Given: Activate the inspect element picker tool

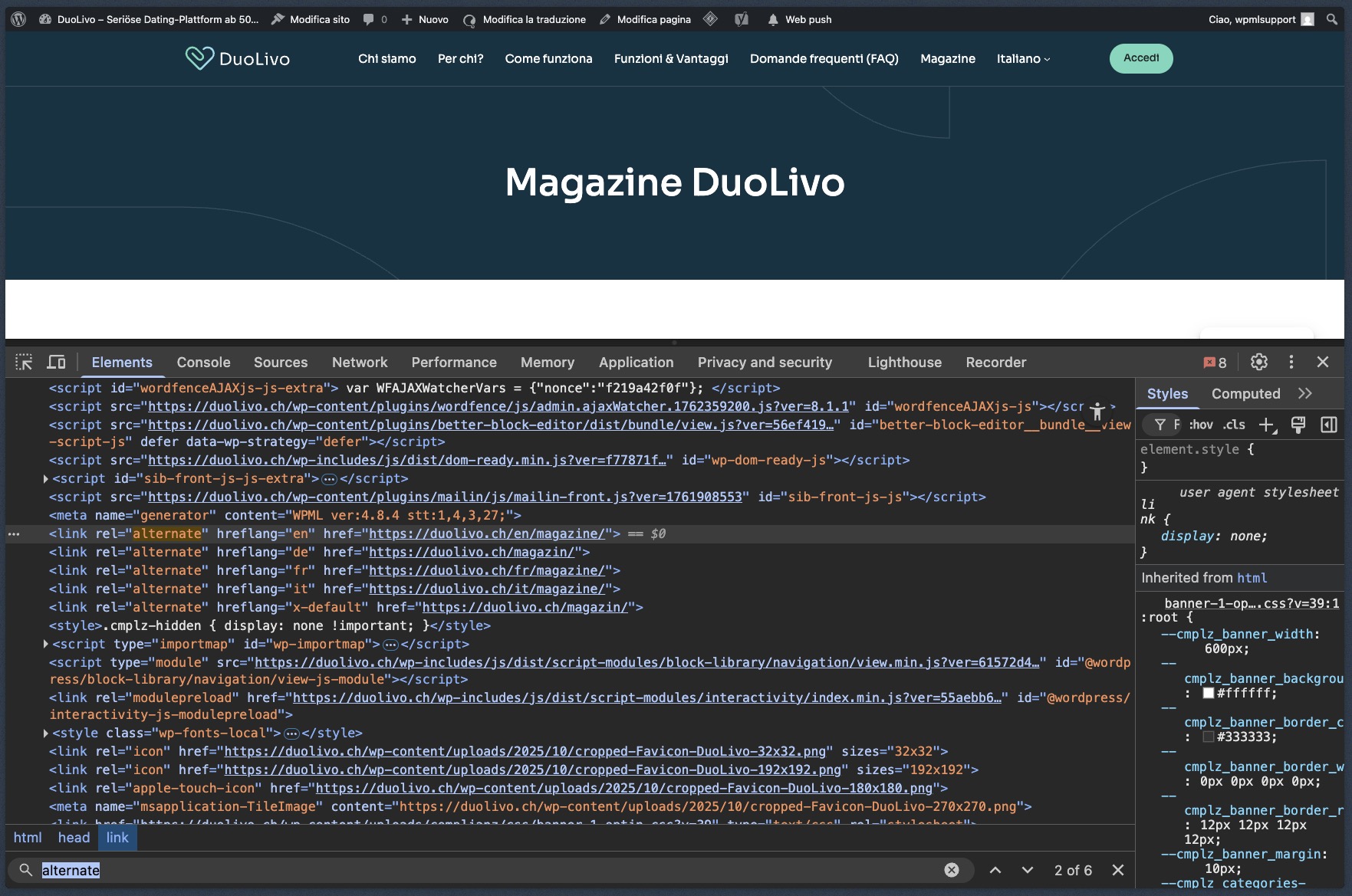Looking at the screenshot, I should (24, 362).
